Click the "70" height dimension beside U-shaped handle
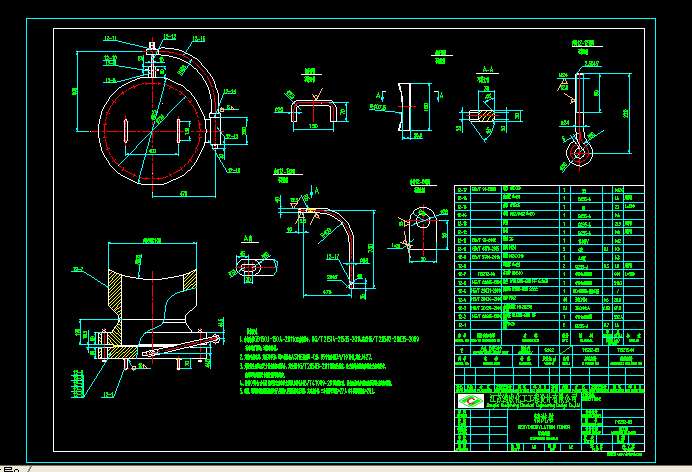Screen dimensions: 692x472 [x=343, y=112]
